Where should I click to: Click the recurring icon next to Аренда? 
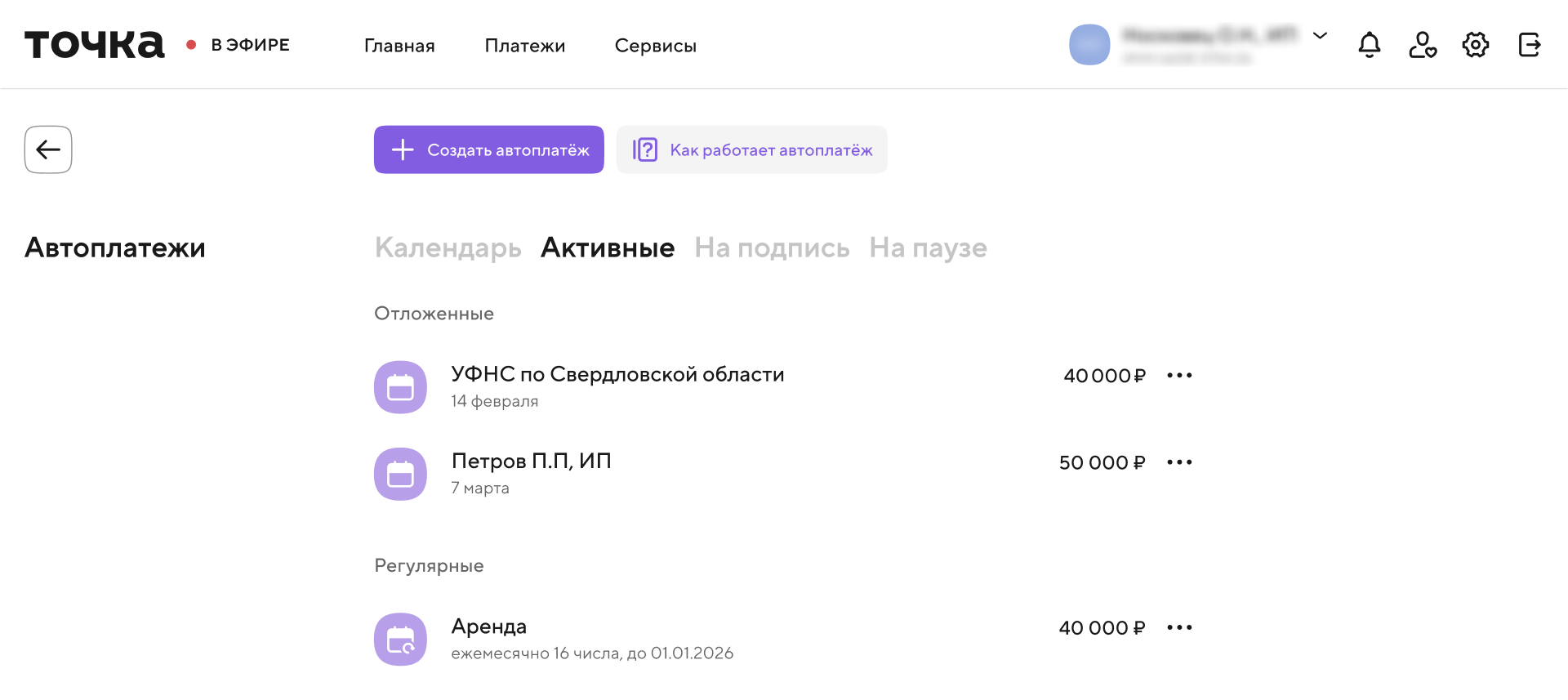pos(400,640)
